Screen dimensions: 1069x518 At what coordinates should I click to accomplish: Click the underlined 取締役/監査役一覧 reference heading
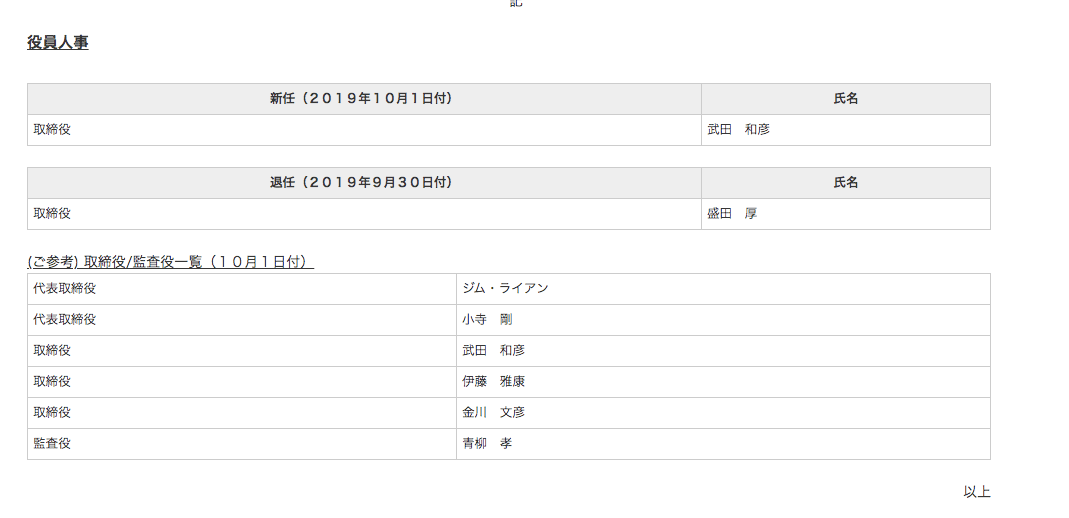pos(170,262)
